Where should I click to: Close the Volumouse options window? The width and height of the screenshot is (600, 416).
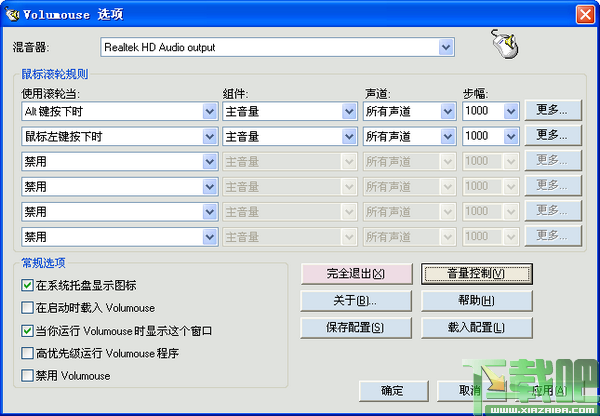click(585, 15)
